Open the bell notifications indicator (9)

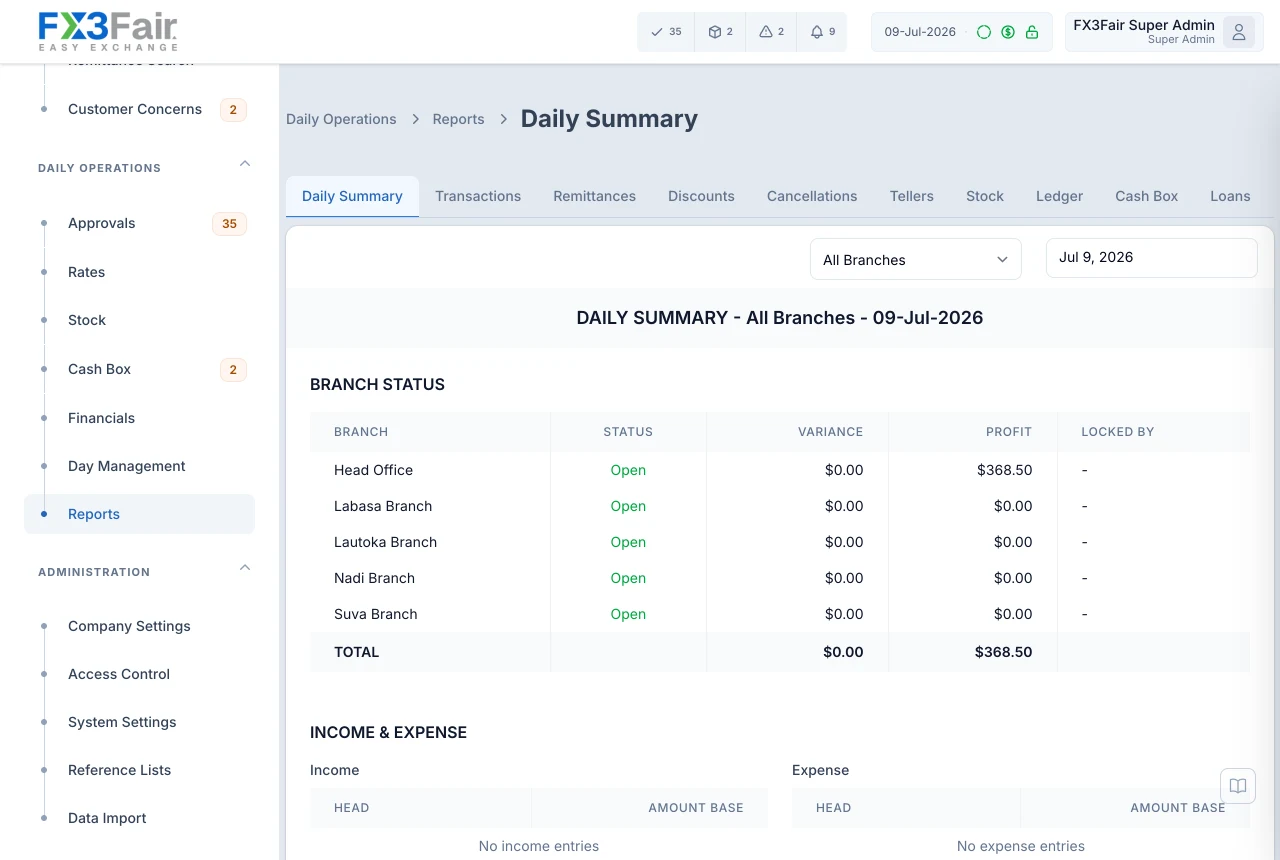[822, 32]
